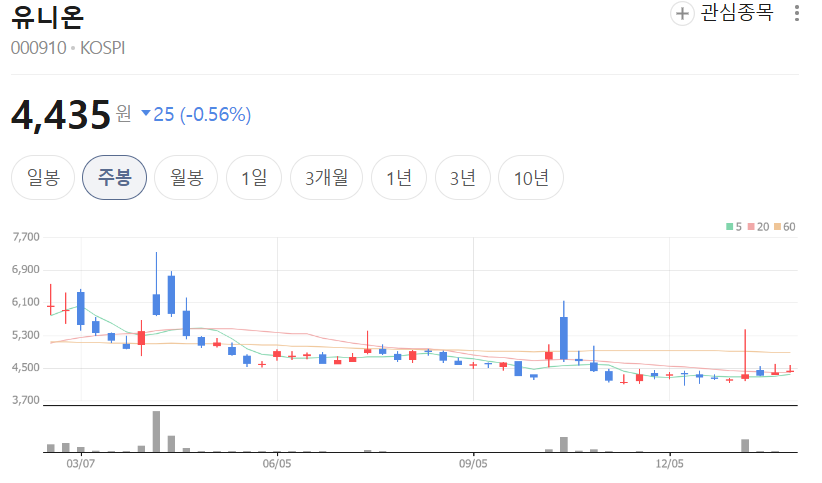Click the 12/05 date axis label
Screen dimensions: 822x483
point(669,464)
